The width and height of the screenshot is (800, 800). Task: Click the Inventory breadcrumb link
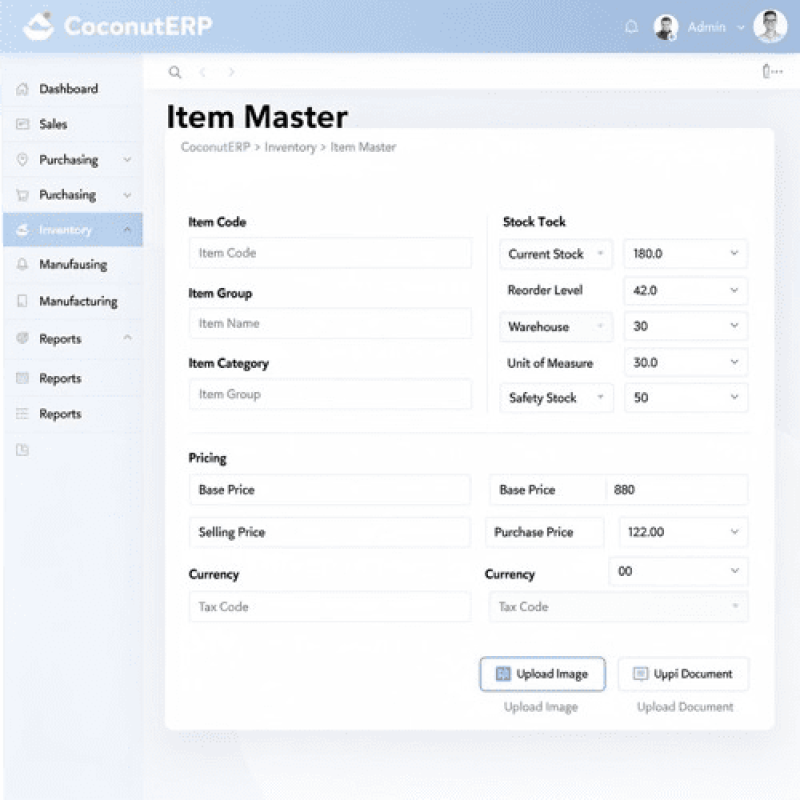[x=290, y=147]
